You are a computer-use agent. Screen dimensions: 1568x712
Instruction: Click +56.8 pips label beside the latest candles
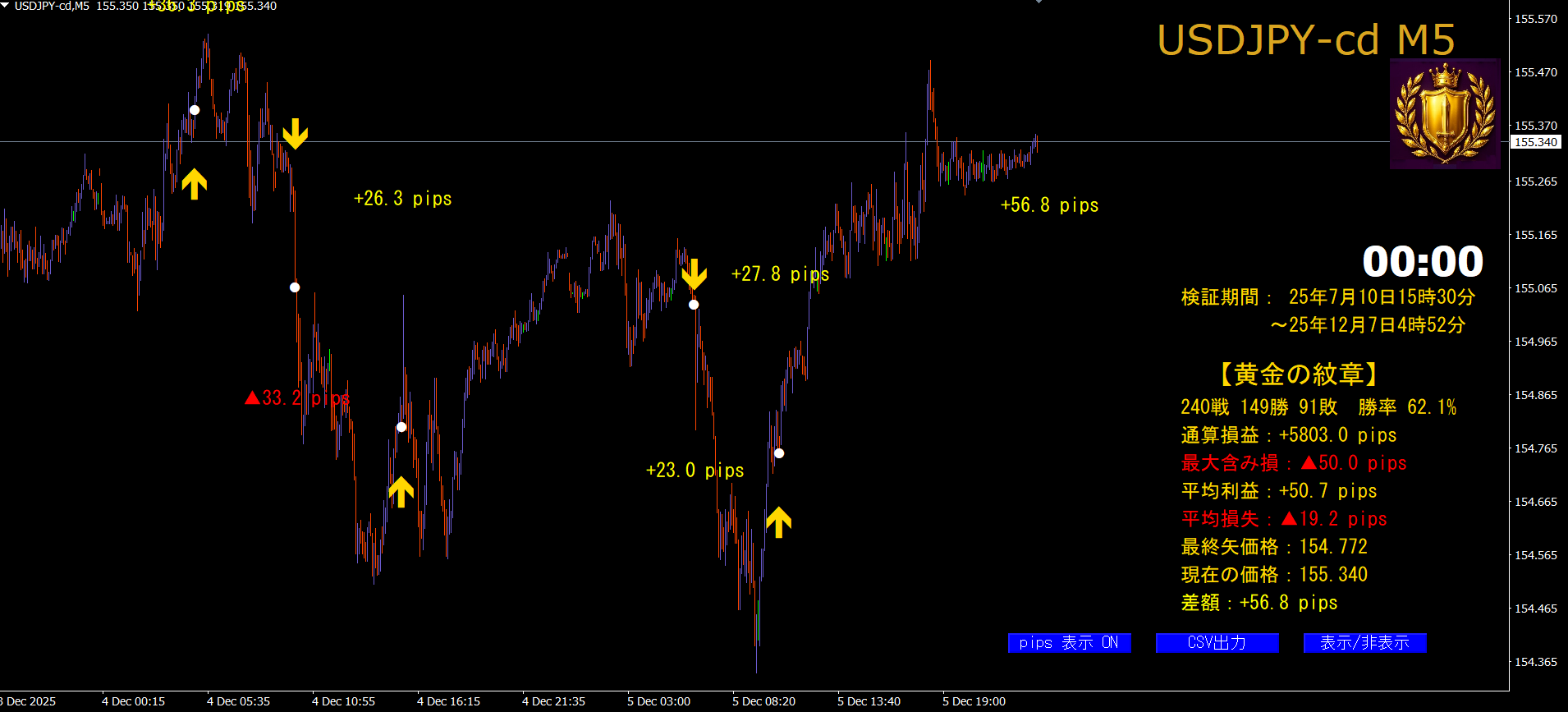coord(1050,205)
